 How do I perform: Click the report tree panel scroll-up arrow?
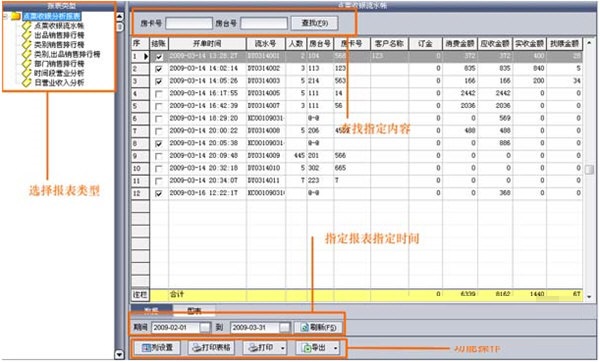coord(119,16)
